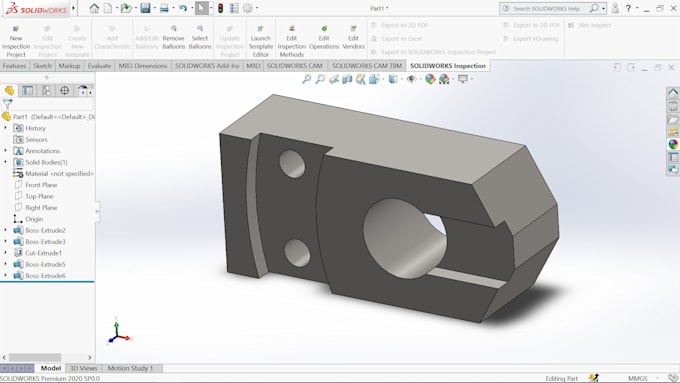Open the SOLIDWORKS logo menu arrow
The width and height of the screenshot is (680, 383).
point(73,8)
